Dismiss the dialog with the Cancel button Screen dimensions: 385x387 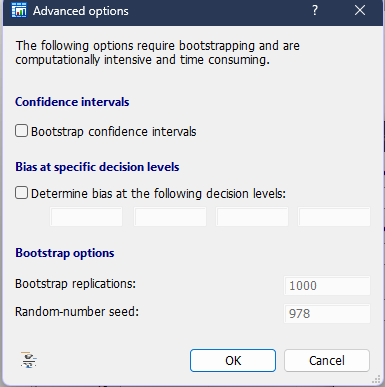(327, 360)
